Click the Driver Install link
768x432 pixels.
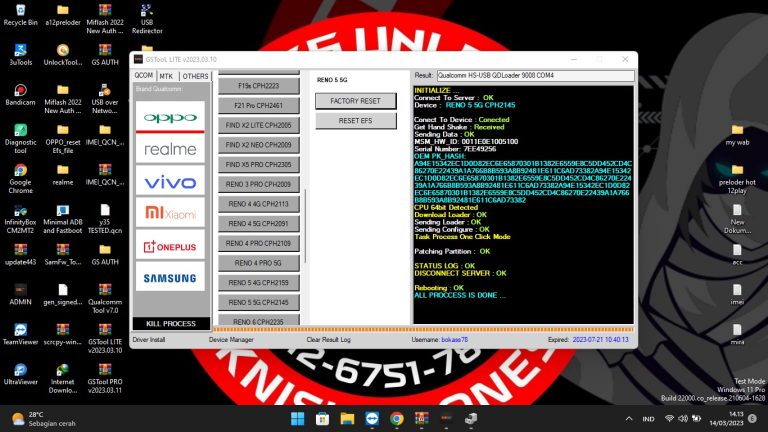(149, 339)
